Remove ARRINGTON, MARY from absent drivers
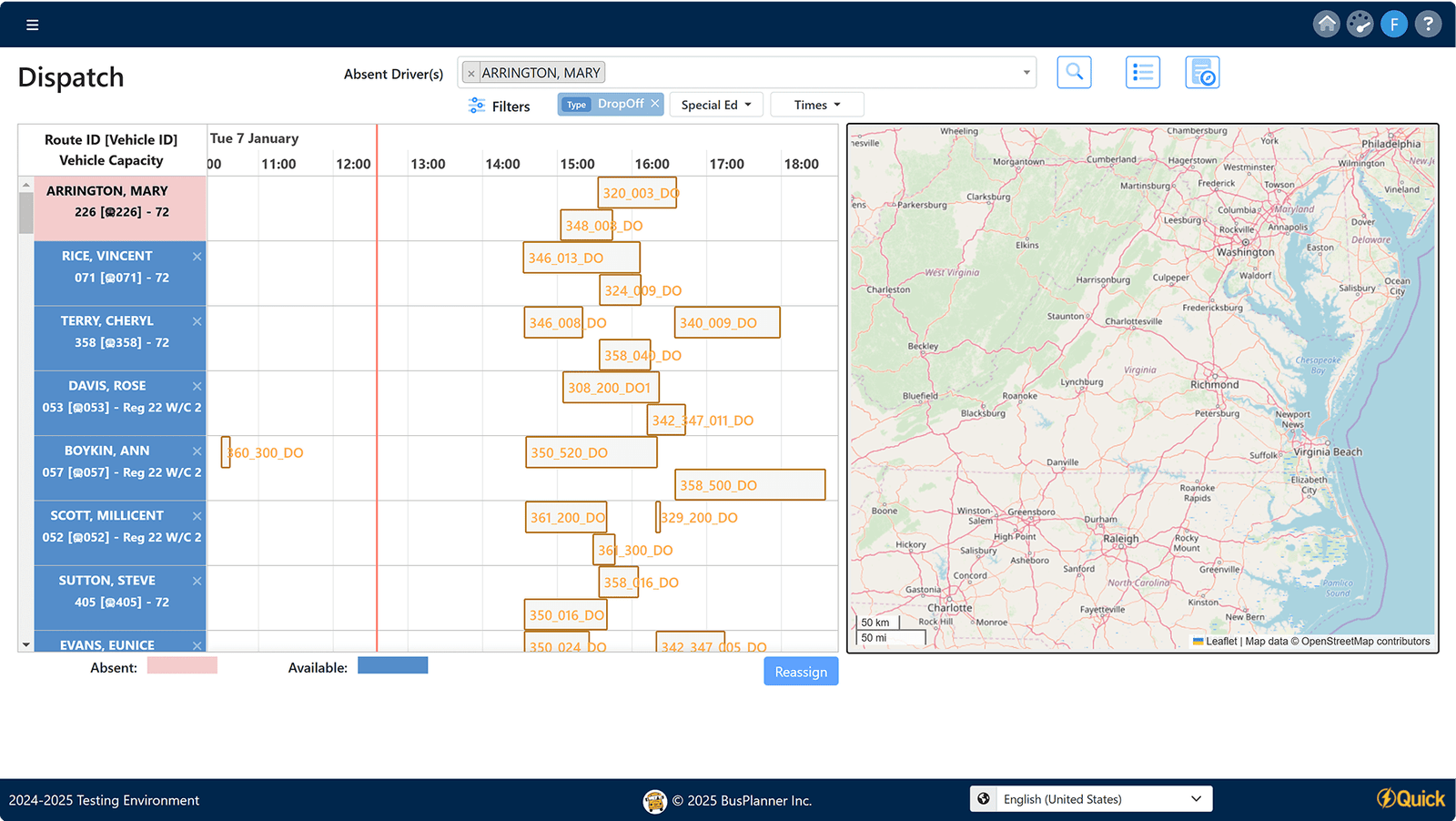The height and width of the screenshot is (821, 1456). [x=470, y=74]
